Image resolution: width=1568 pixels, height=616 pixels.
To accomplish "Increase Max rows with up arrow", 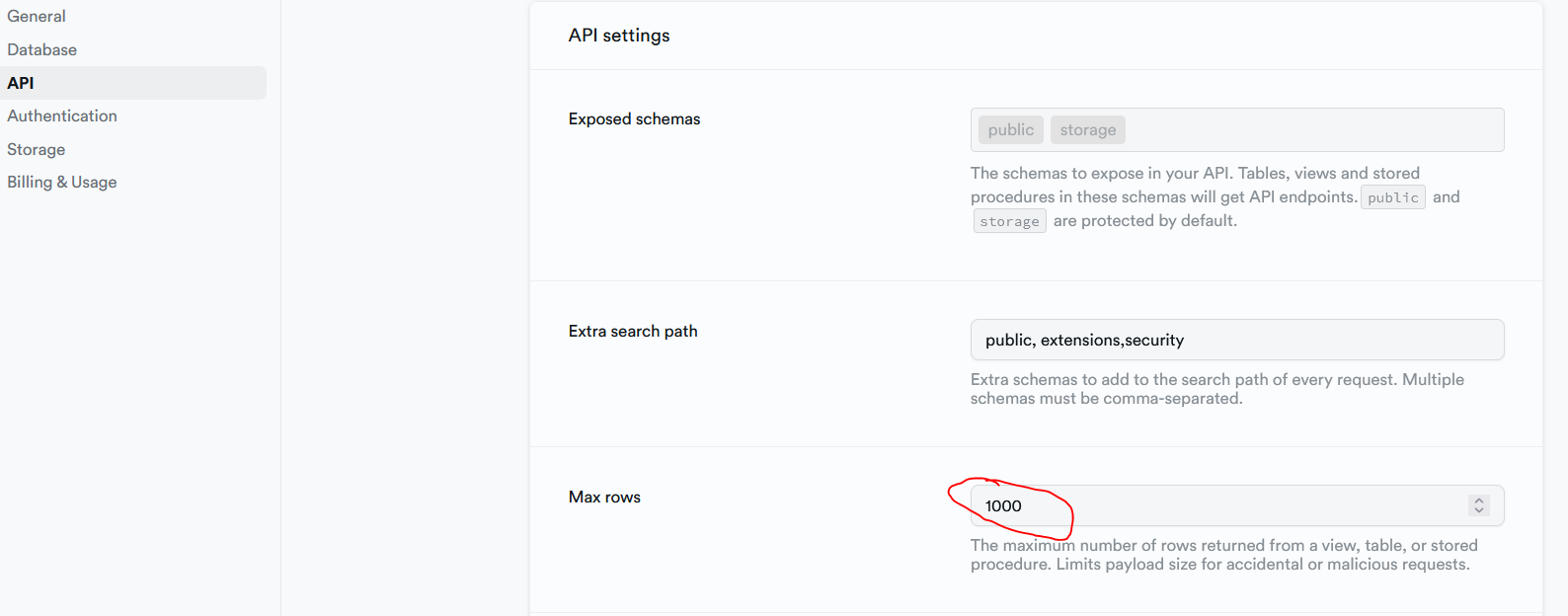I will coord(1478,500).
